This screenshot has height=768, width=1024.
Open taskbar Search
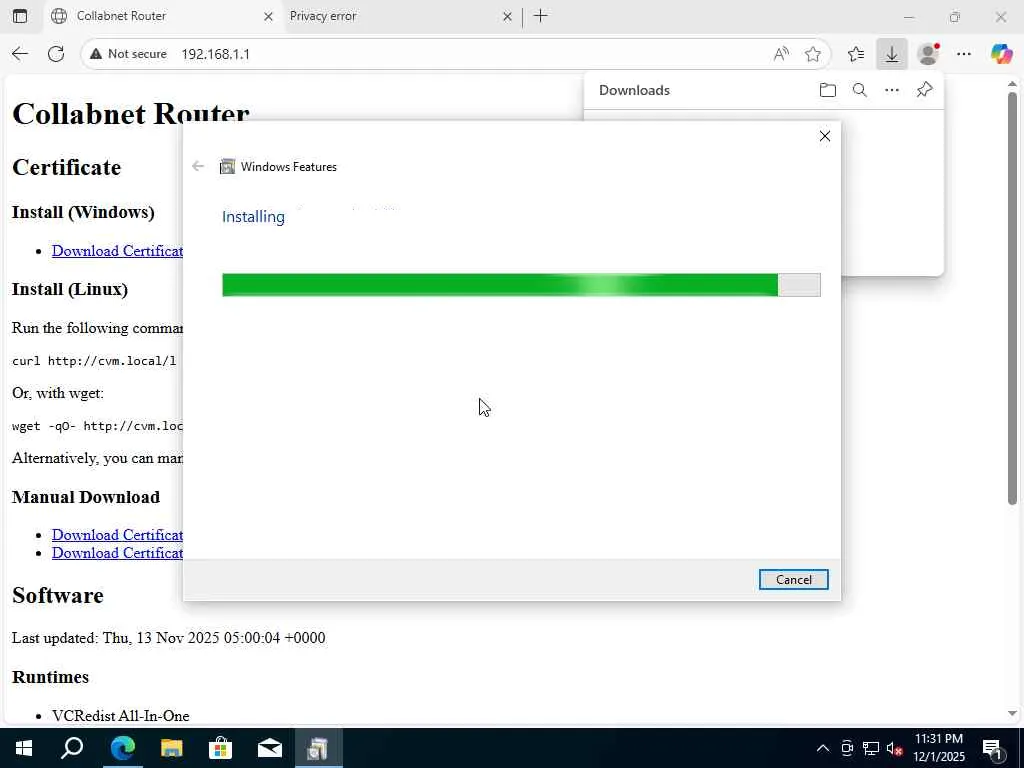tap(72, 748)
